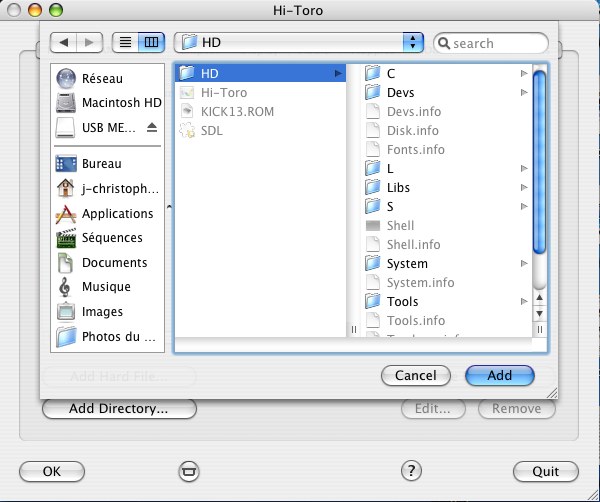Viewport: 600px width, 502px height.
Task: Open help with the question mark button
Action: pos(411,471)
